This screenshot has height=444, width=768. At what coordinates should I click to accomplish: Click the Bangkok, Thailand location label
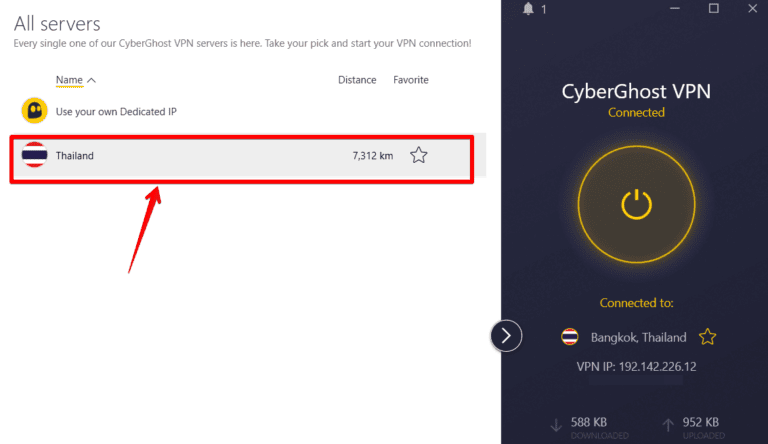[x=638, y=337]
